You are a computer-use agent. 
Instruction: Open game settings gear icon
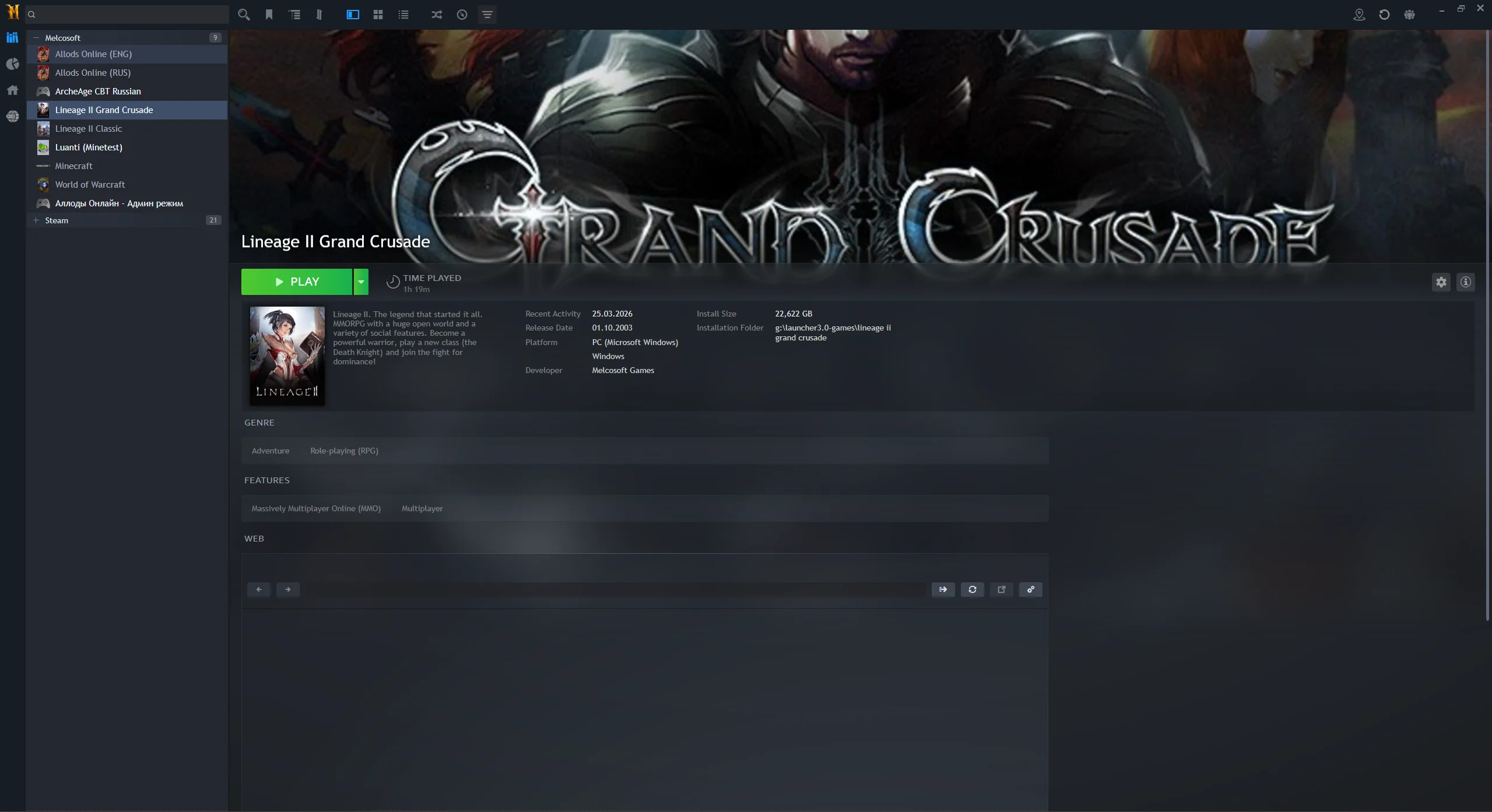point(1441,282)
